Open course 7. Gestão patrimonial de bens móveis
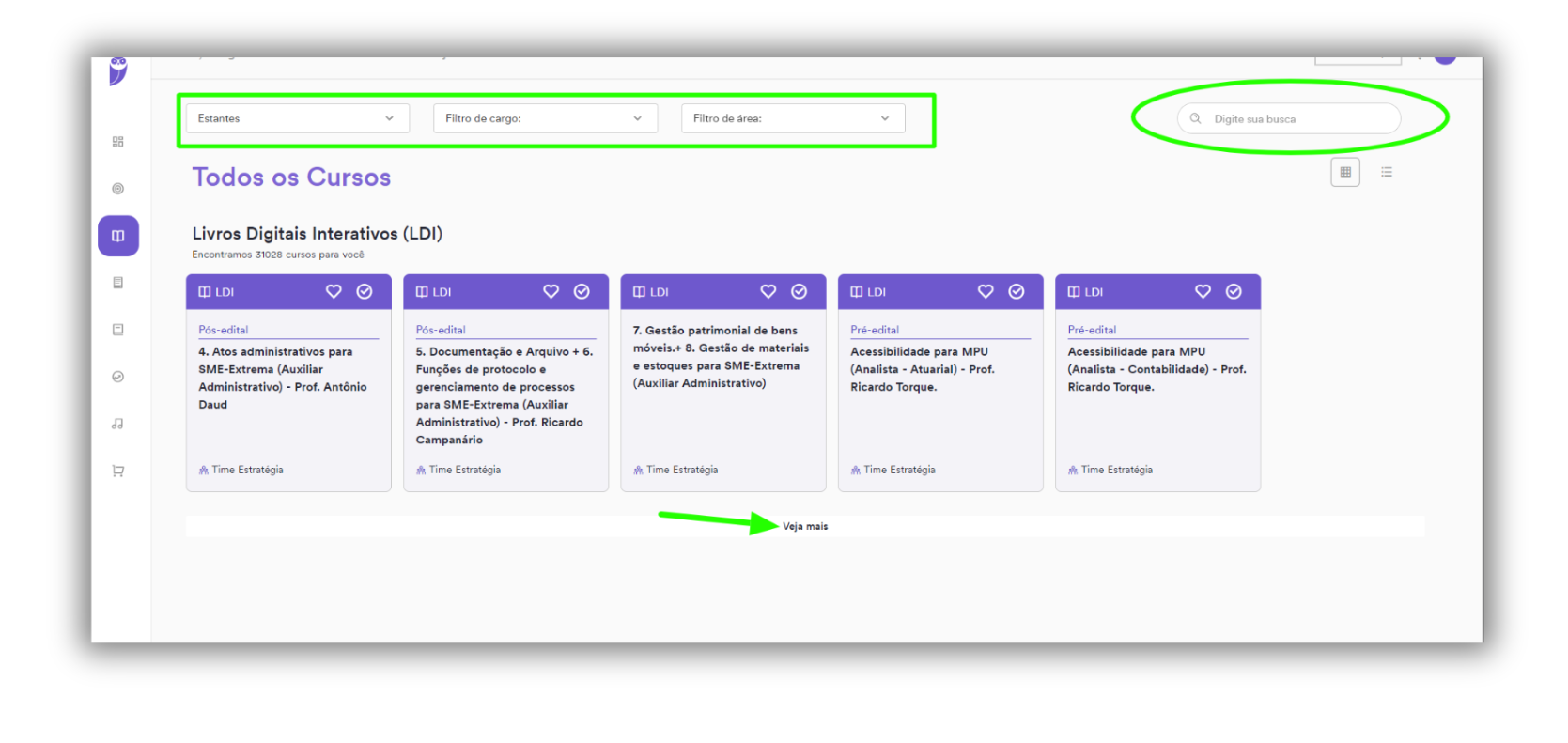The height and width of the screenshot is (743, 1568). 721,357
